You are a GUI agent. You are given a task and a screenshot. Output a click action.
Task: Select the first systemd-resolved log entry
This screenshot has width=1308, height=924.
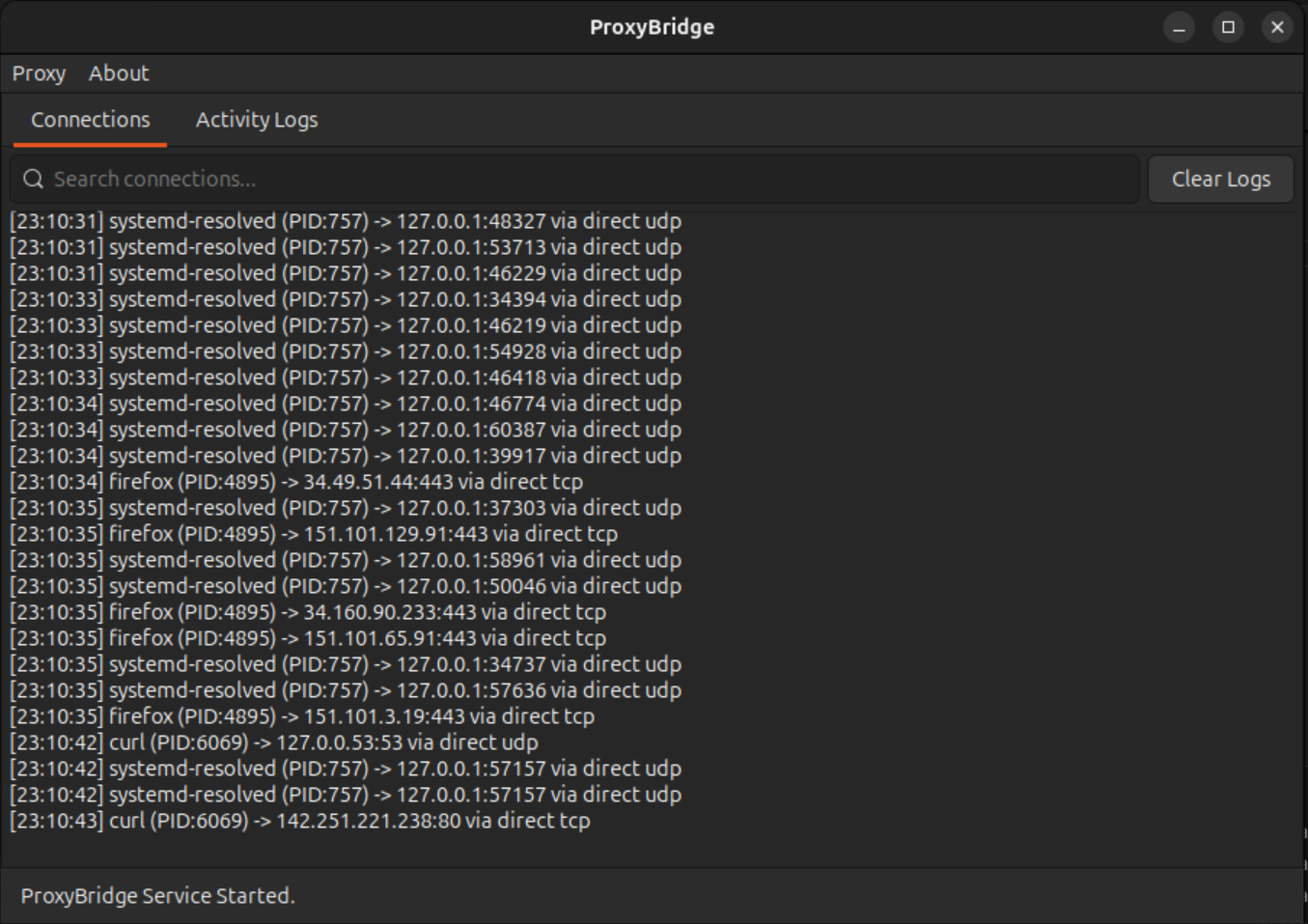coord(344,221)
